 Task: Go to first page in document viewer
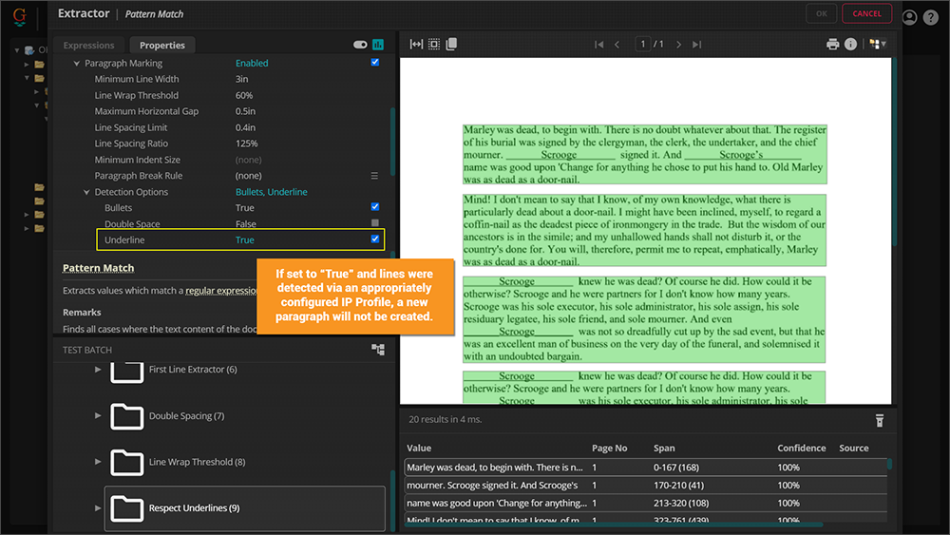599,44
